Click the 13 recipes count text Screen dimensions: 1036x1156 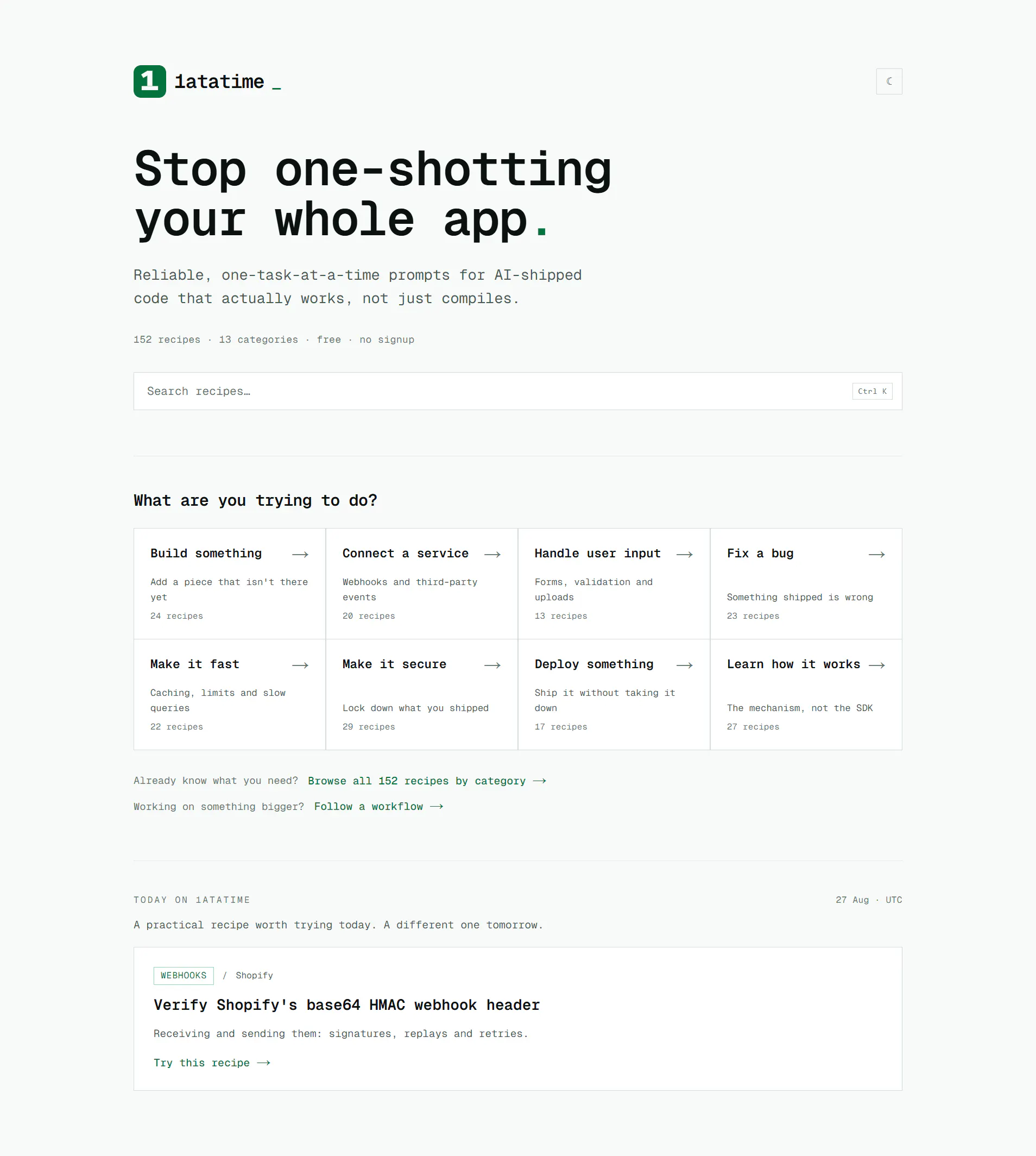(x=561, y=616)
